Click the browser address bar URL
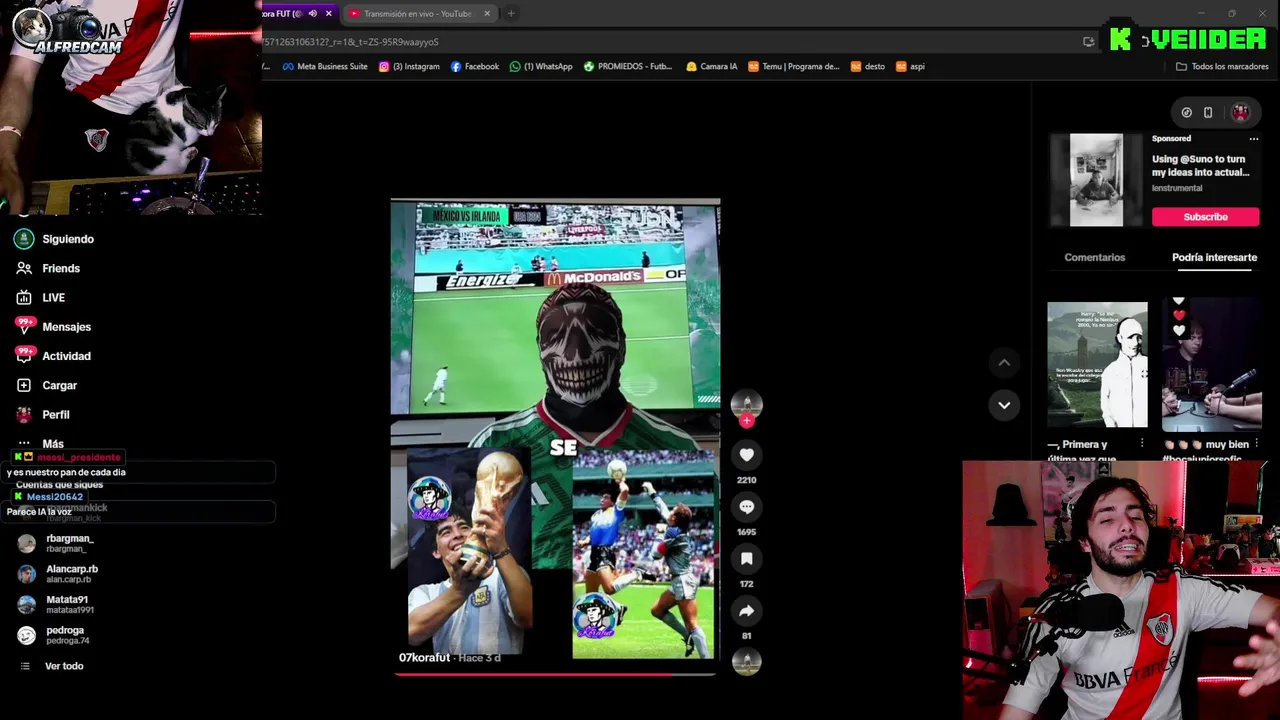Viewport: 1280px width, 720px height. pyautogui.click(x=350, y=42)
